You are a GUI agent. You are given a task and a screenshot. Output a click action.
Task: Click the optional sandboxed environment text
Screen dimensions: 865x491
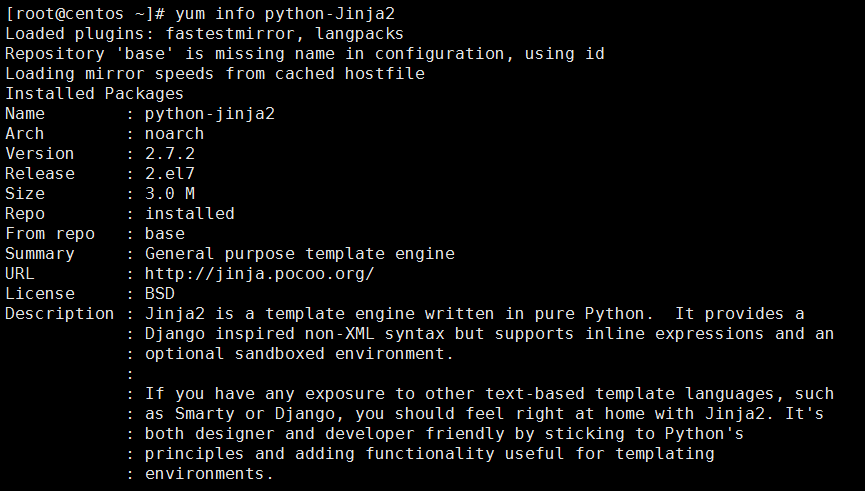tap(299, 354)
